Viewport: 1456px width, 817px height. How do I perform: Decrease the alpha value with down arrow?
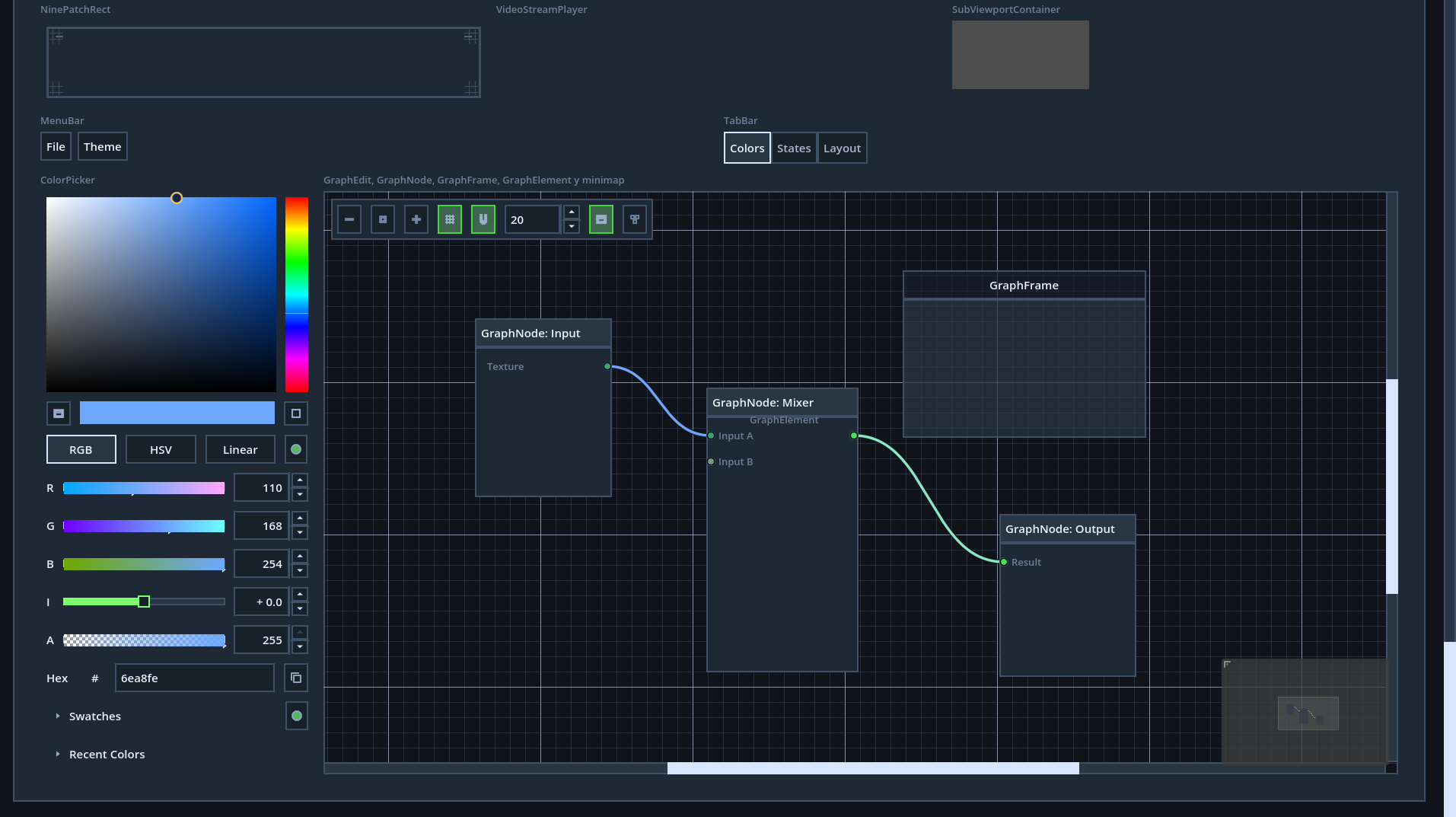[x=300, y=647]
